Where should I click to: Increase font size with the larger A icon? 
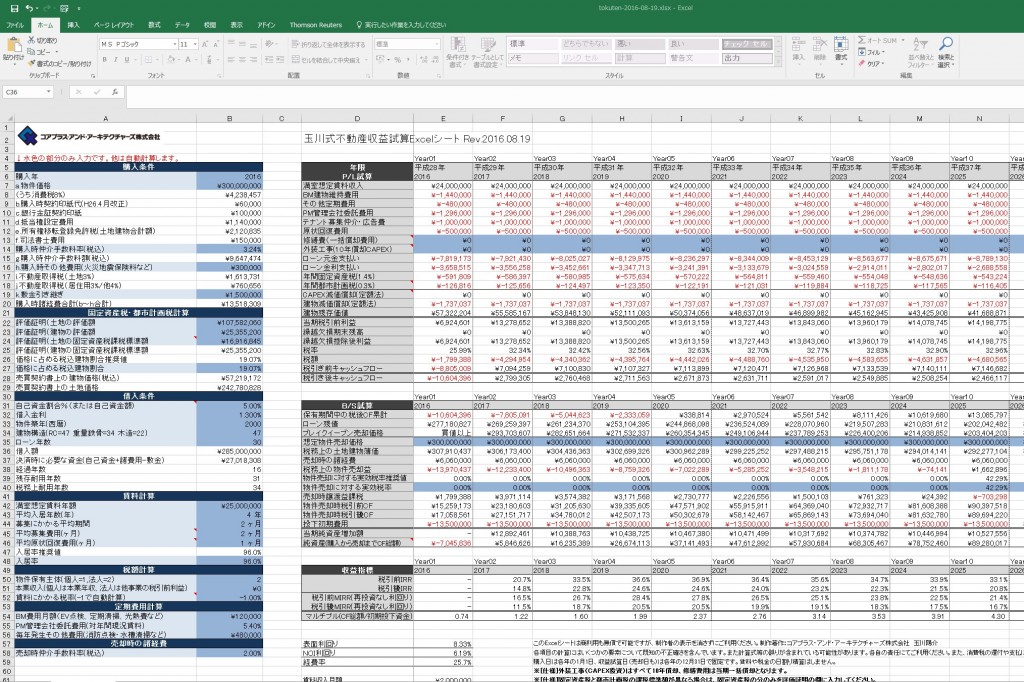205,44
